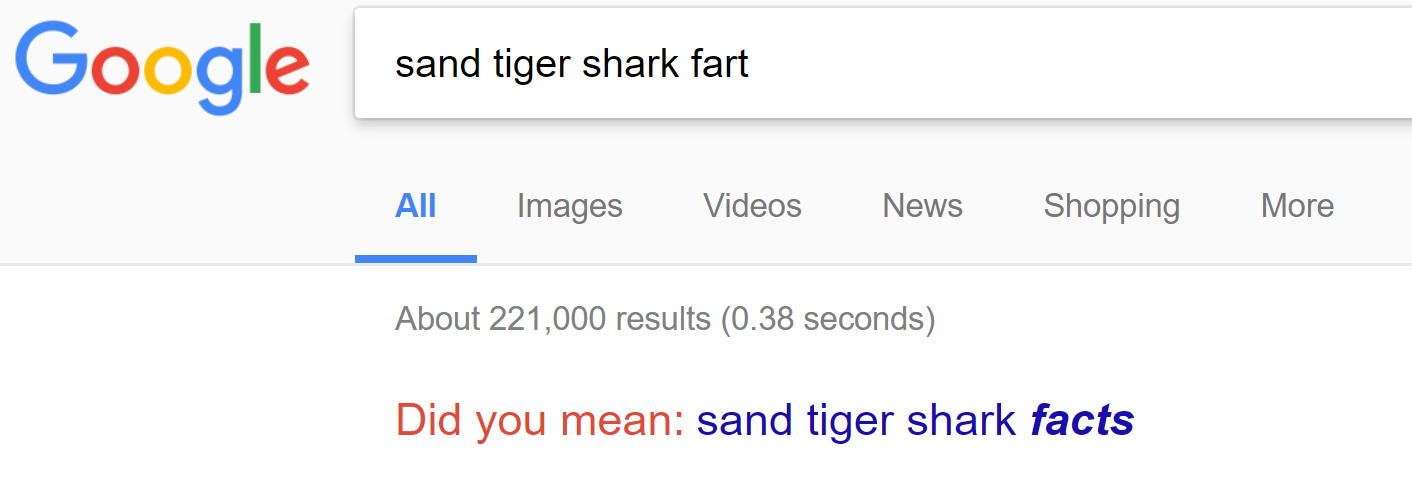Viewport: 1412px width, 493px height.
Task: Click the "About 221,000 results" text
Action: [552, 319]
